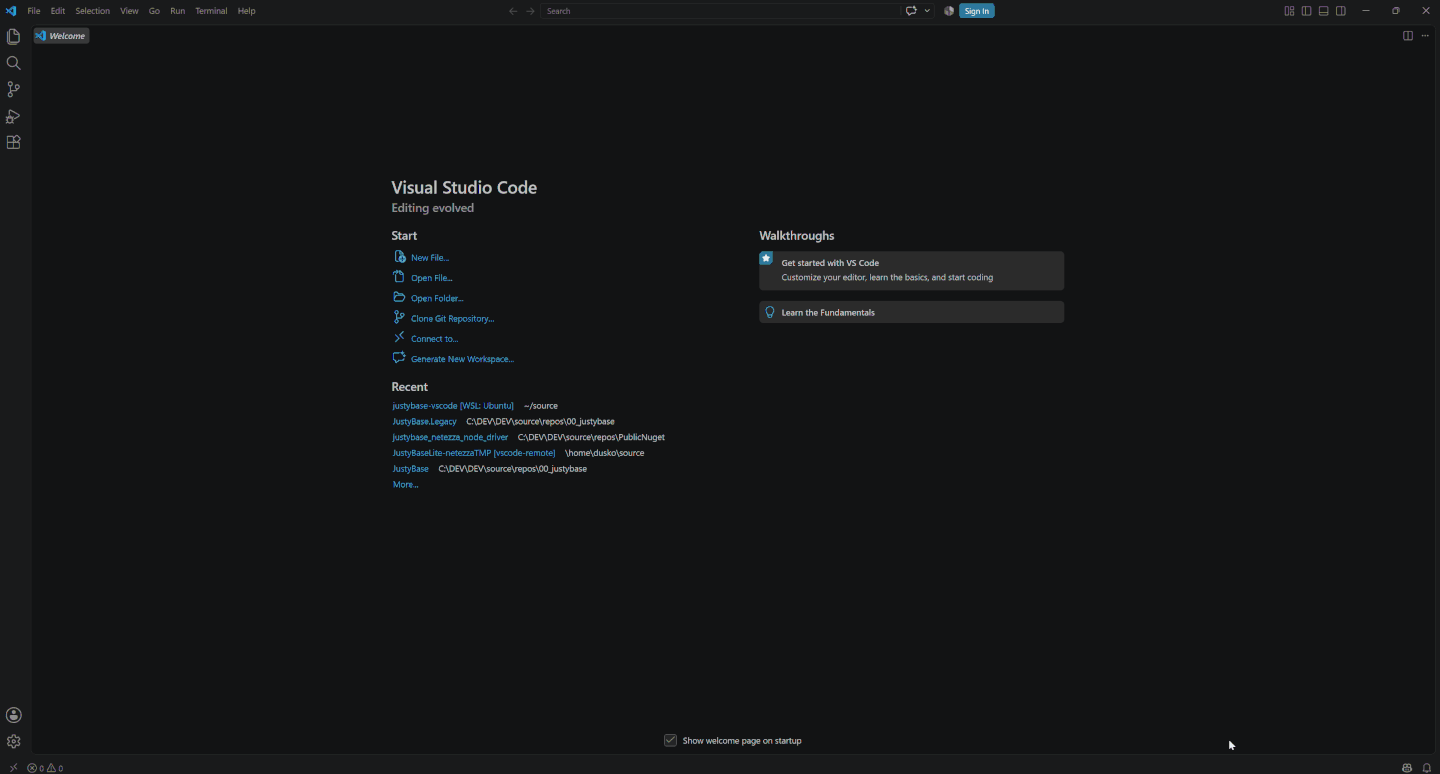The width and height of the screenshot is (1440, 774).
Task: Open the Customize Layout icon
Action: [1289, 11]
